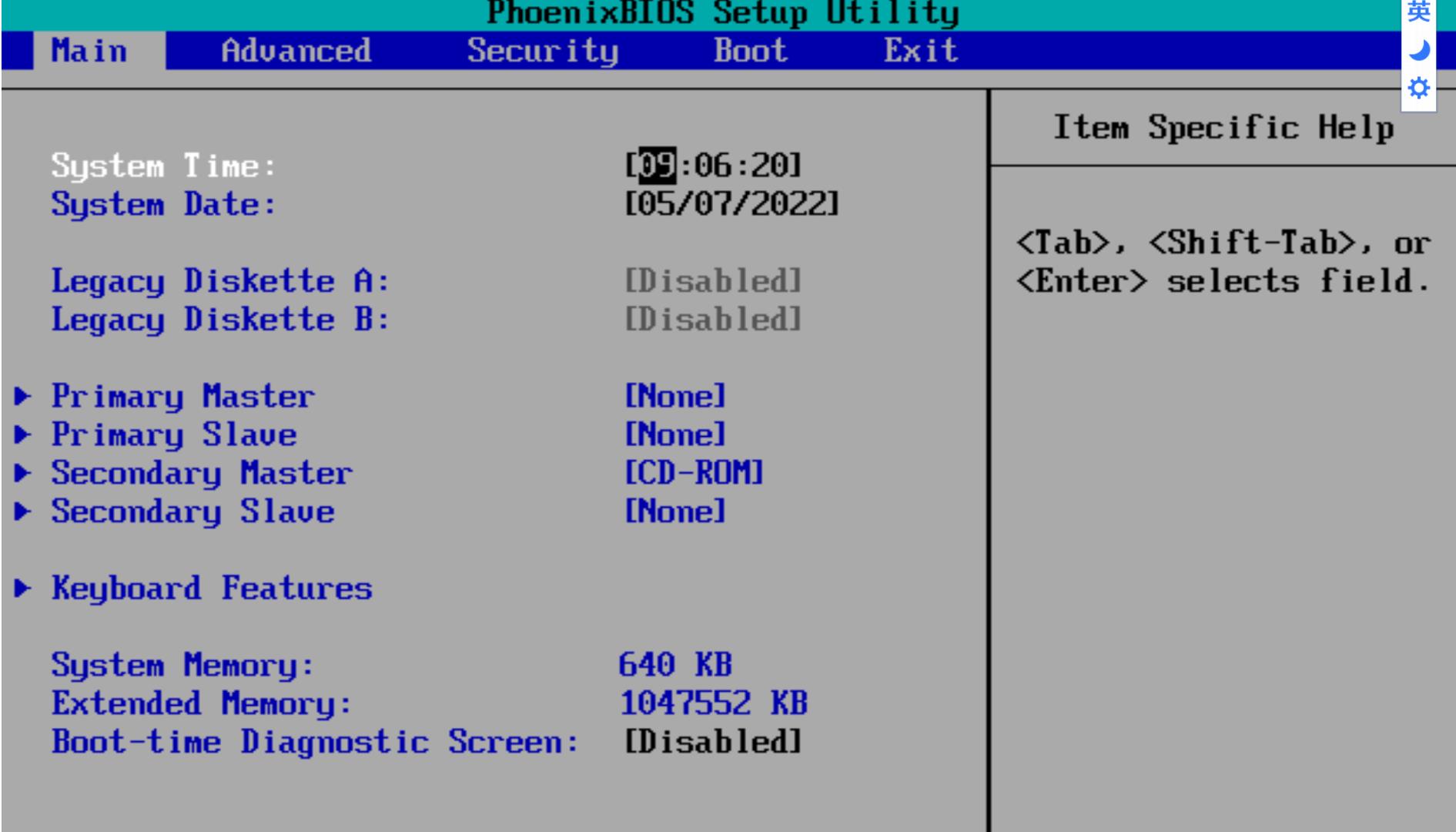Screen dimensions: 1456x832
Task: Click the moon night-mode icon
Action: coord(1418,51)
